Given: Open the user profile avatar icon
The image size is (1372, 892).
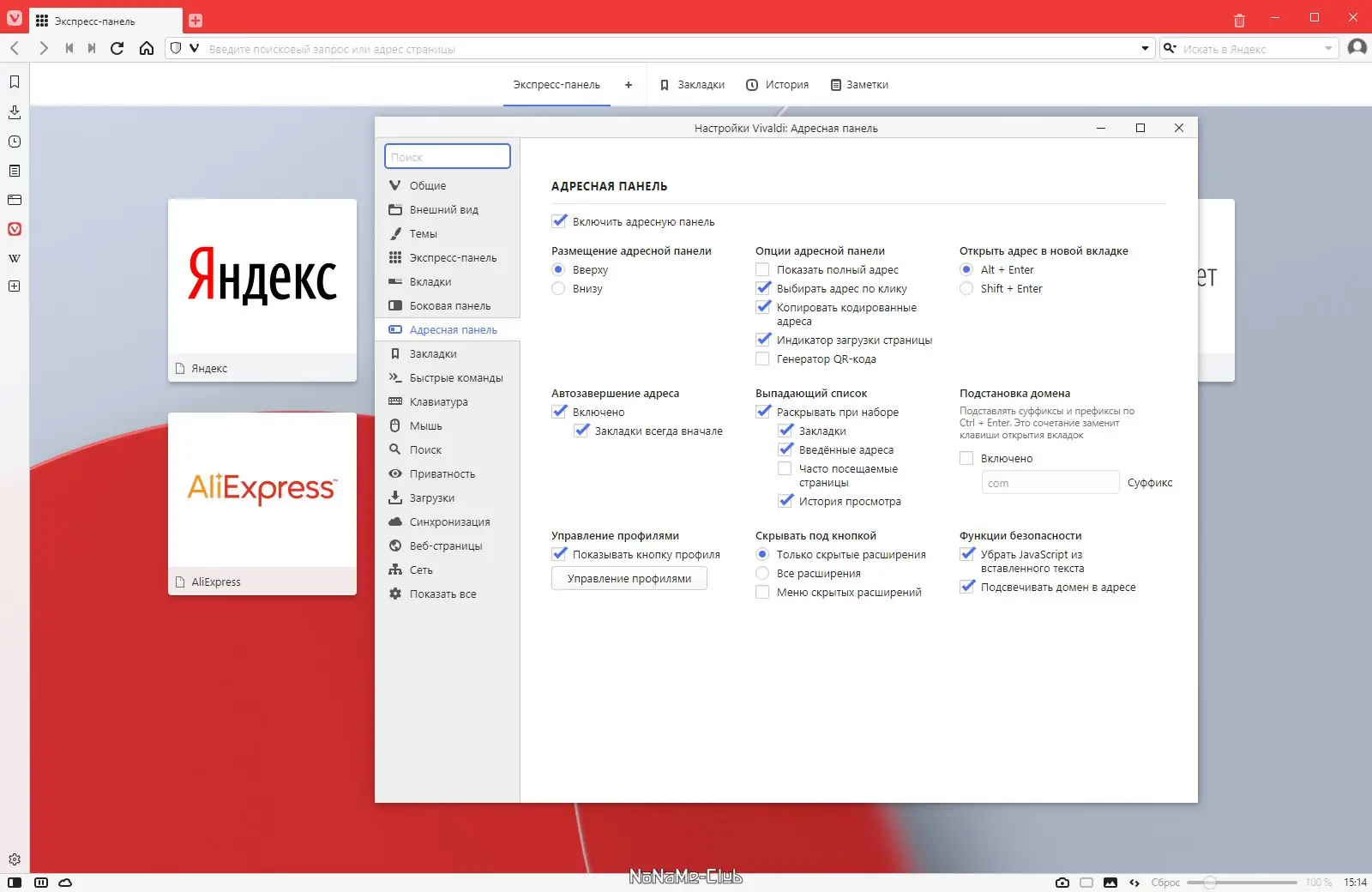Looking at the screenshot, I should pos(1357,47).
